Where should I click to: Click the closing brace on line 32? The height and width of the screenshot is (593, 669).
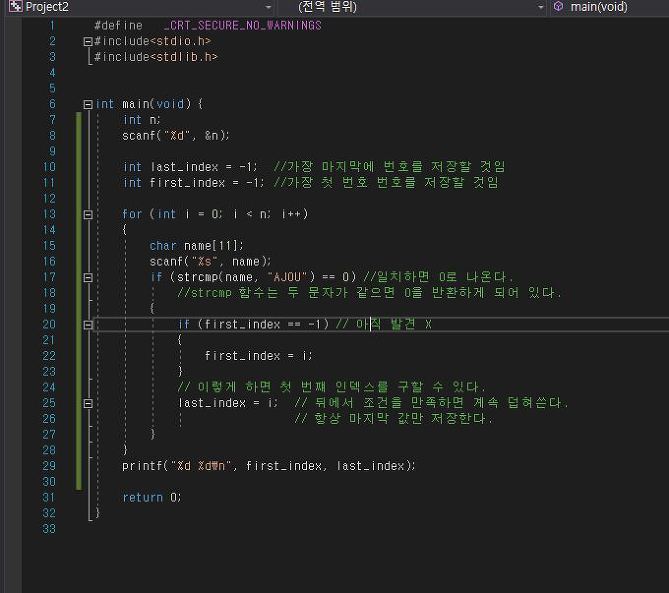97,513
